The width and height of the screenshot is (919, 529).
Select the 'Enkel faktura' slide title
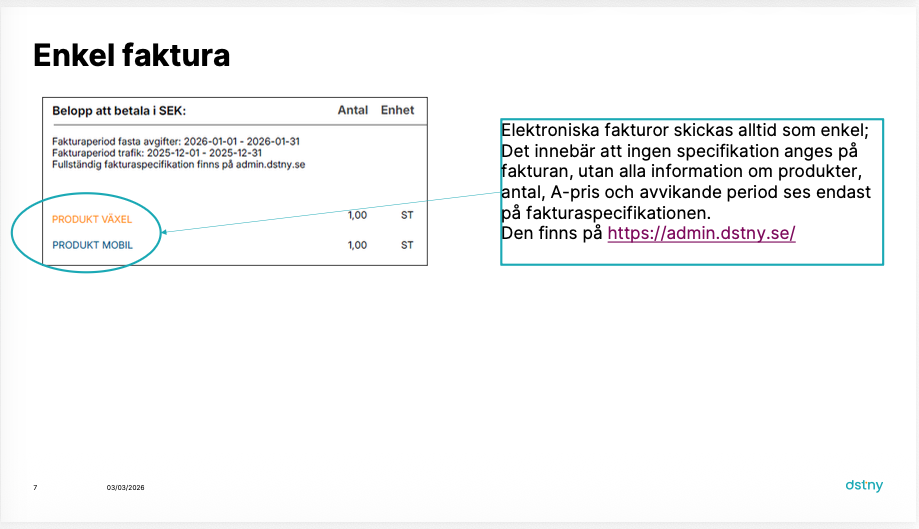(131, 55)
